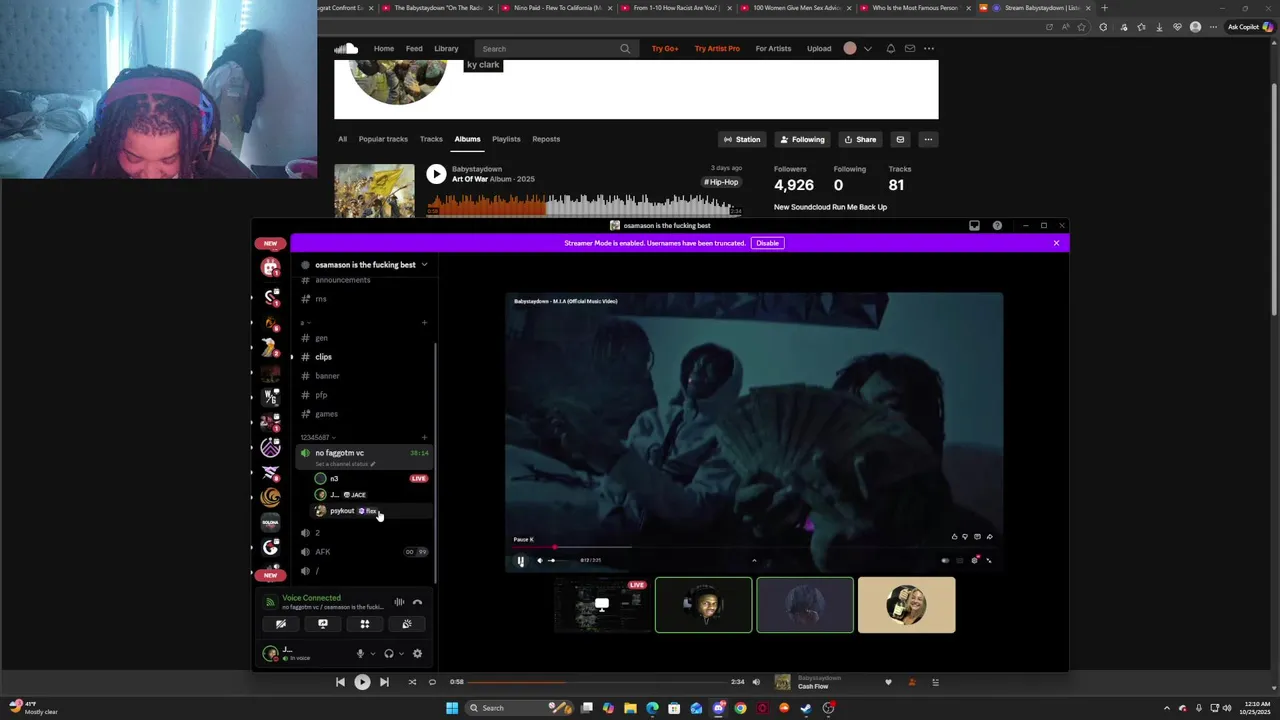Expand the SoundCloud profile avatar menu
Viewport: 1280px width, 720px height.
(x=867, y=48)
